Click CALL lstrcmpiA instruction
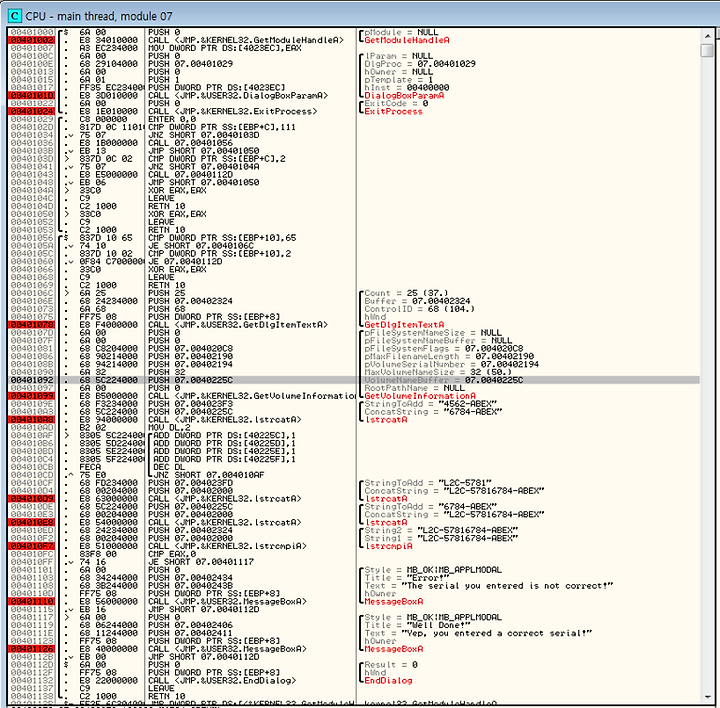The width and height of the screenshot is (720, 708). 227,546
